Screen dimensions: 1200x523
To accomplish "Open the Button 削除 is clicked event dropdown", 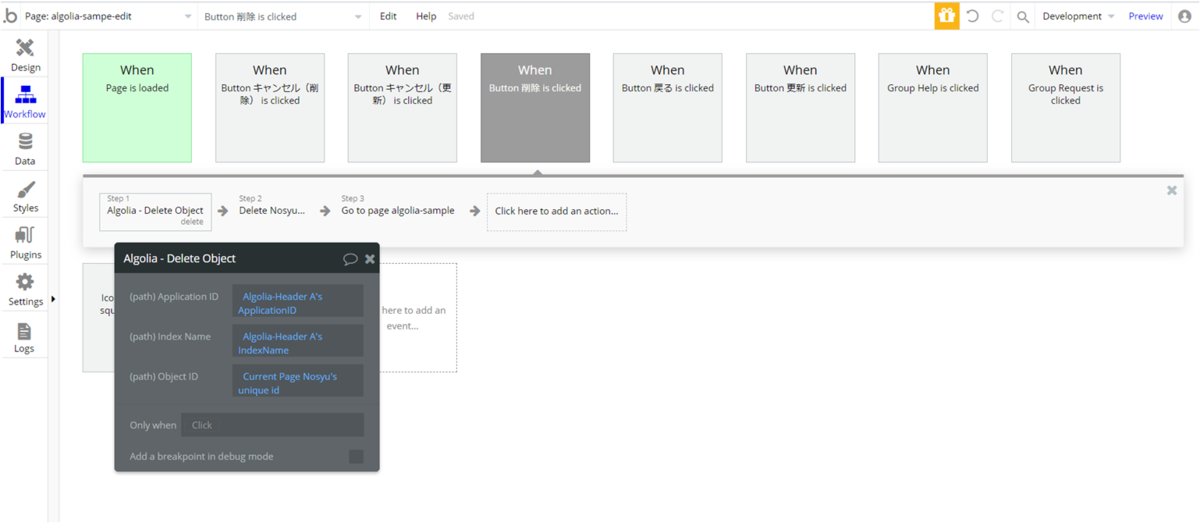I will coord(284,16).
